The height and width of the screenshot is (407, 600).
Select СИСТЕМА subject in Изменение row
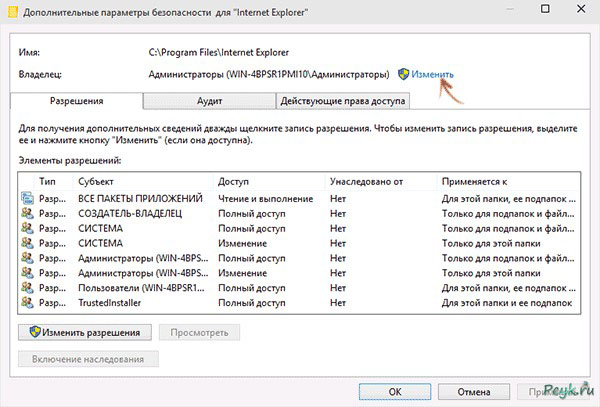(x=100, y=243)
